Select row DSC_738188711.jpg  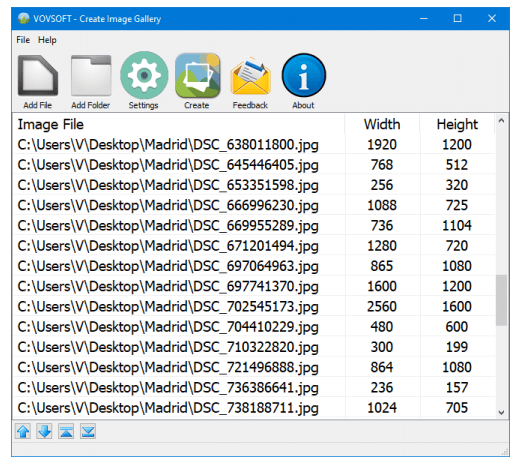[254, 408]
